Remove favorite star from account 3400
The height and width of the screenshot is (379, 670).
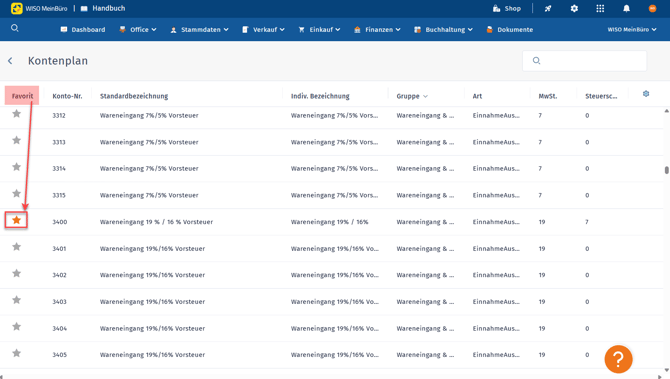pyautogui.click(x=16, y=220)
